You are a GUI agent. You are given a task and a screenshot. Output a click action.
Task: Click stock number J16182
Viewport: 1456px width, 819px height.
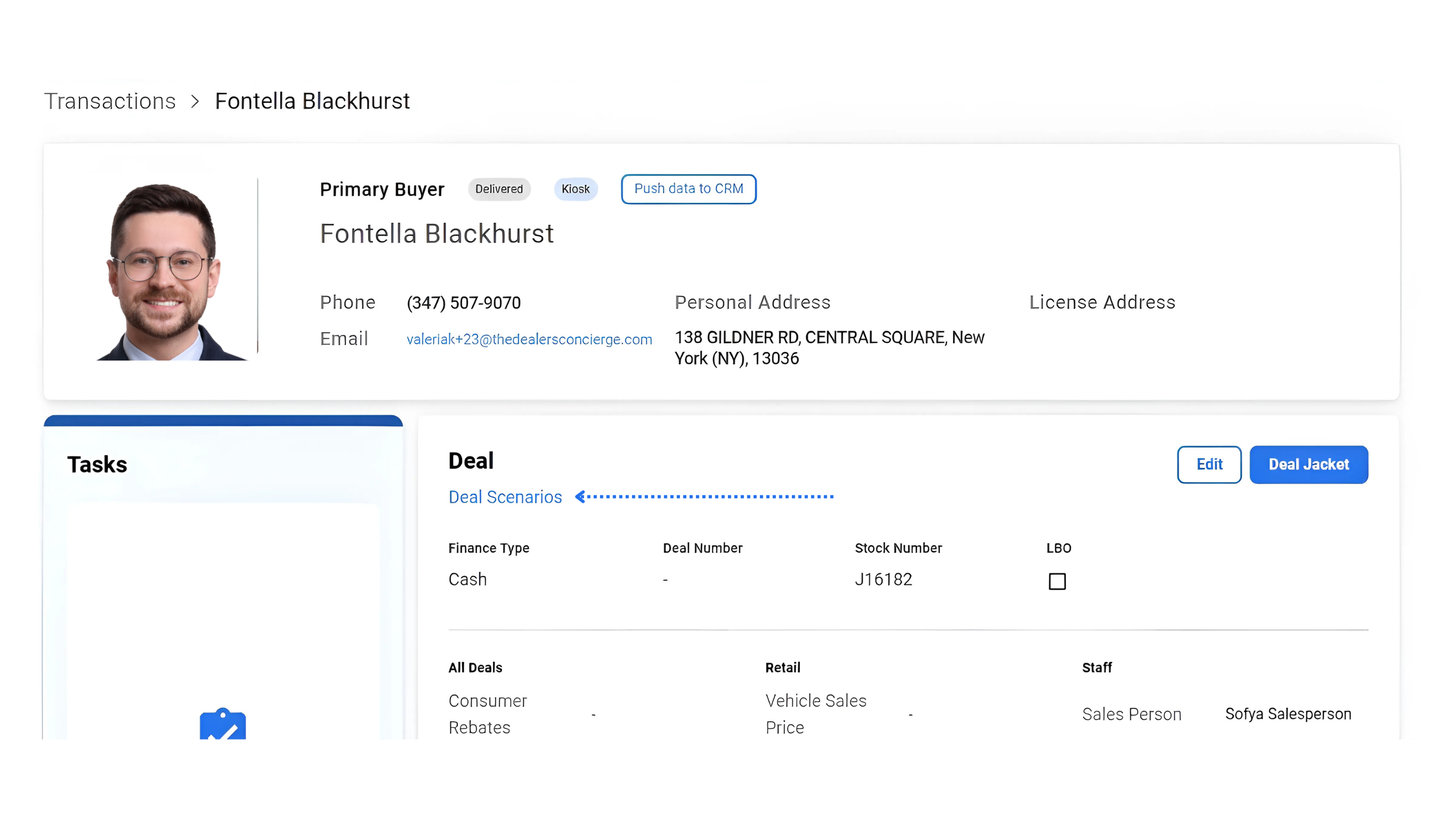click(884, 580)
